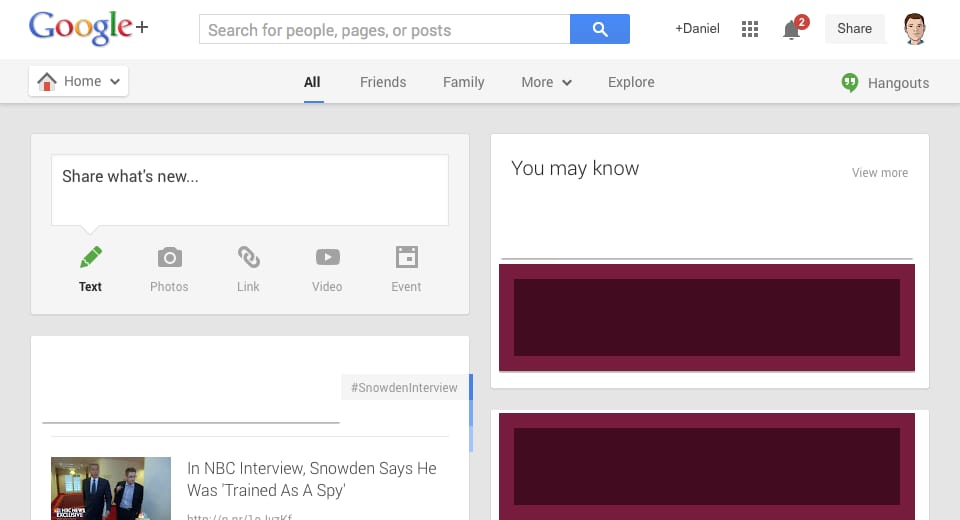
Task: Click the Share what's new text box
Action: (x=250, y=190)
